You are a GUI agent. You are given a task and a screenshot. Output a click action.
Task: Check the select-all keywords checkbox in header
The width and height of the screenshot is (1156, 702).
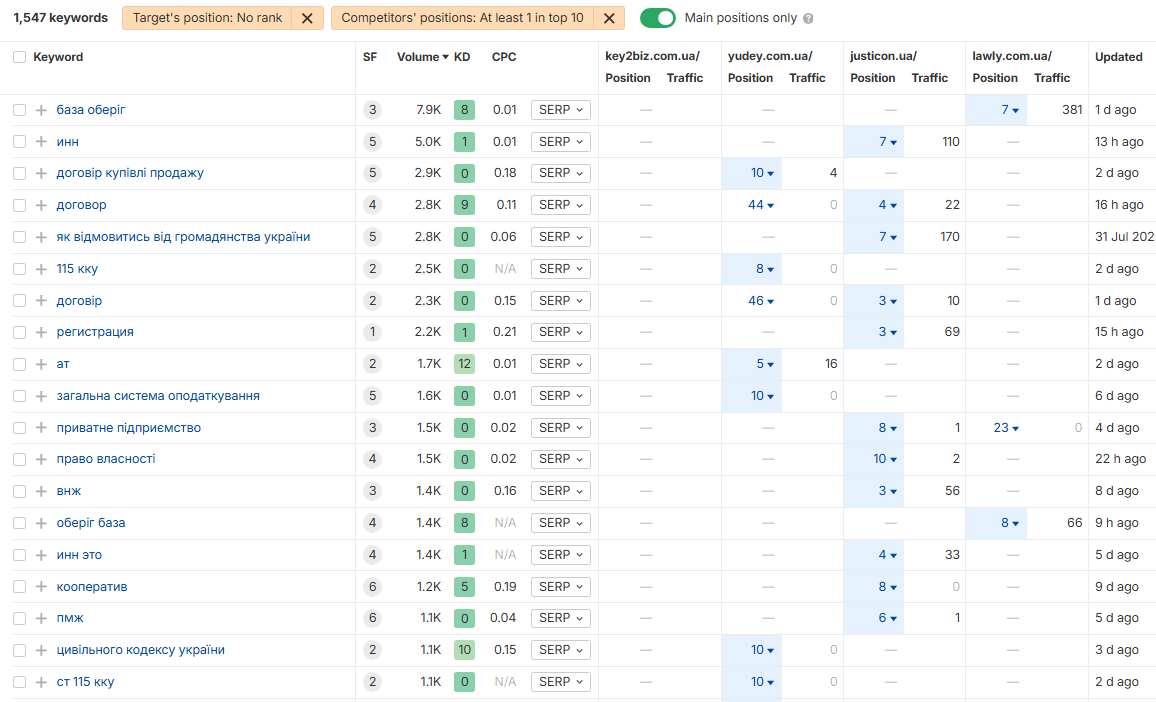tap(20, 57)
